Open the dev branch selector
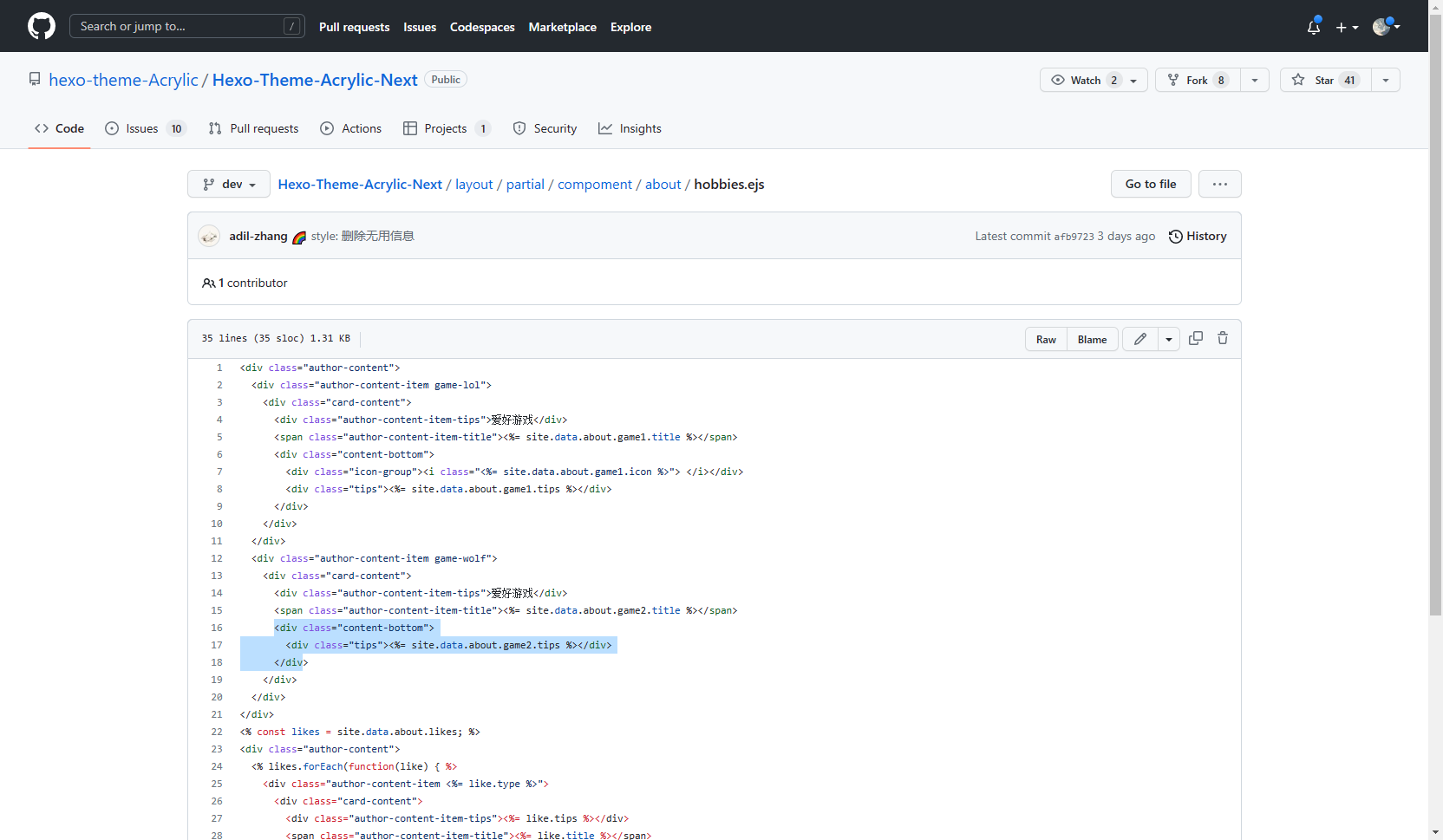Image resolution: width=1443 pixels, height=840 pixels. point(229,184)
